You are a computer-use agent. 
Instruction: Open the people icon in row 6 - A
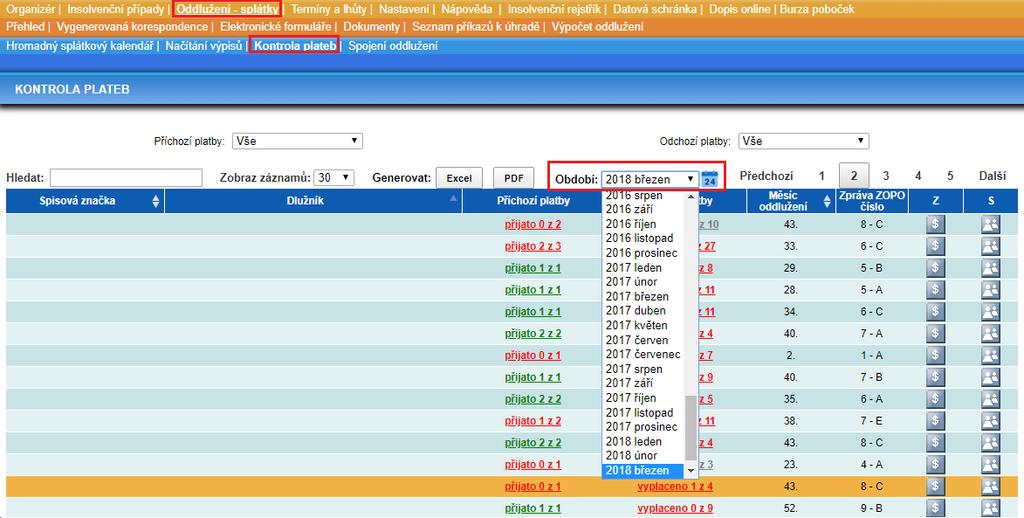click(x=991, y=398)
